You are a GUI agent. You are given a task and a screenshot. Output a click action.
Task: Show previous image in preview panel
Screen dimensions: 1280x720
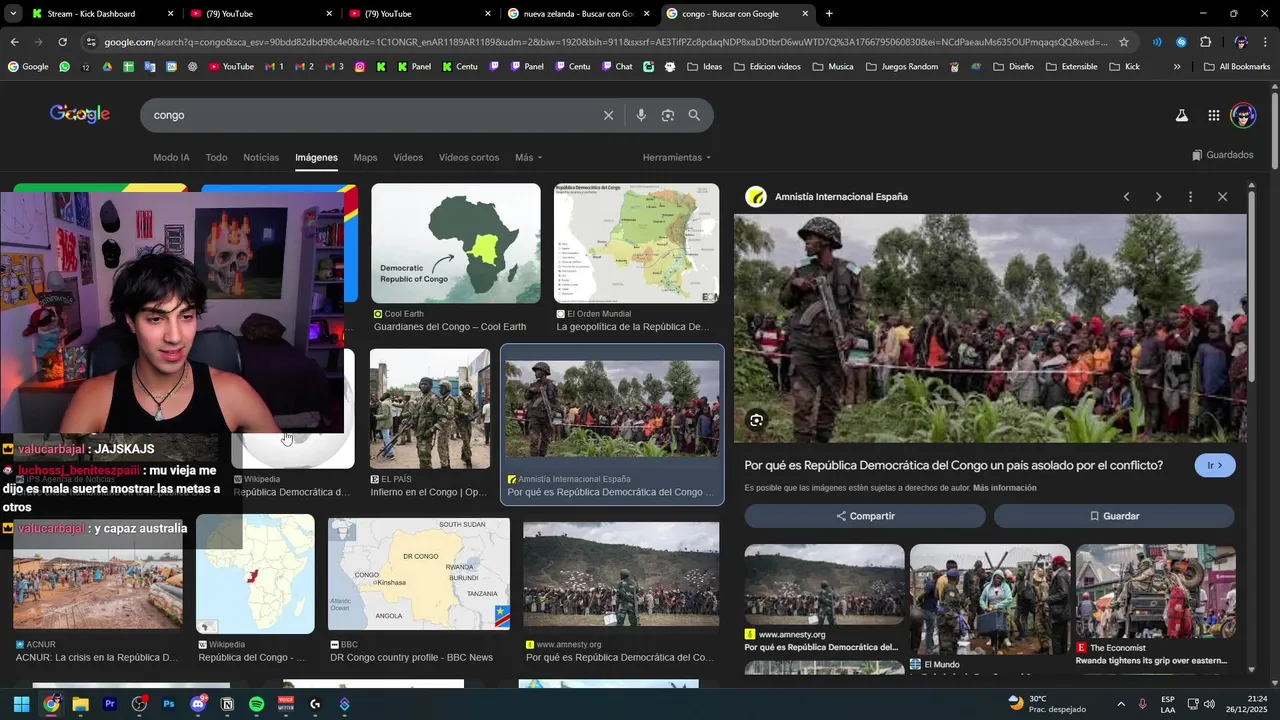pyautogui.click(x=1126, y=197)
